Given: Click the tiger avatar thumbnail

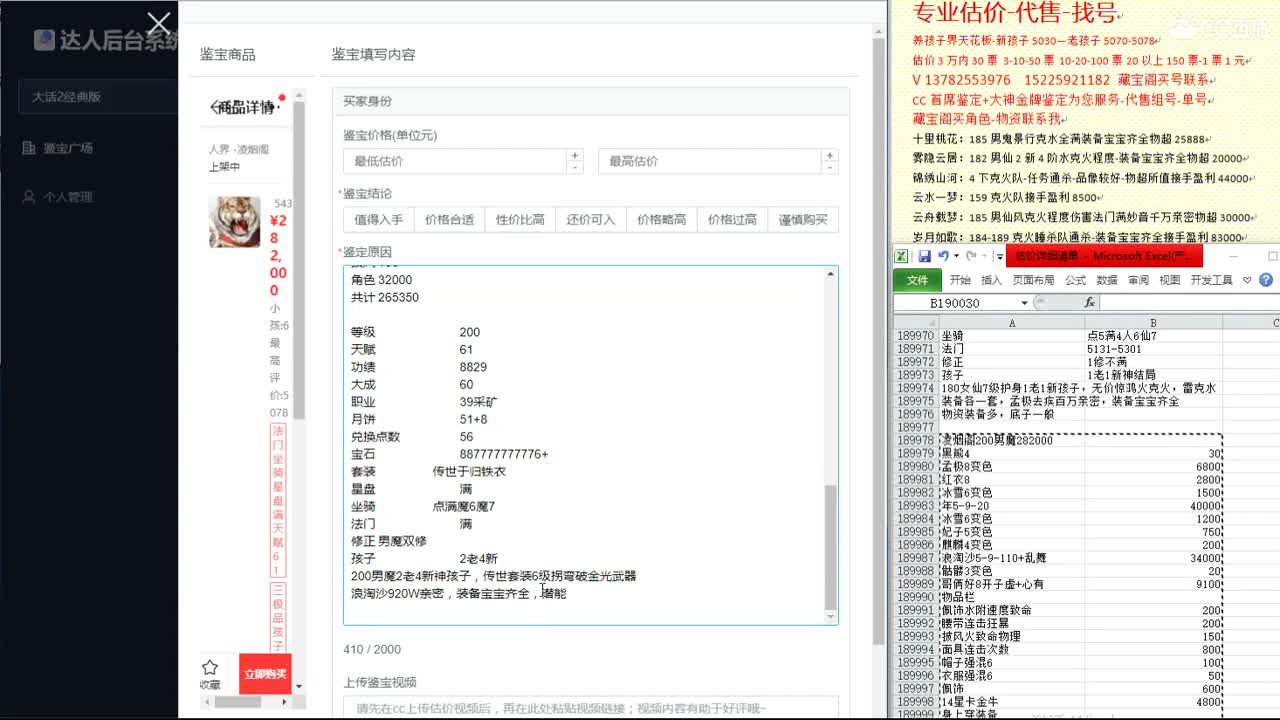Looking at the screenshot, I should click(235, 222).
